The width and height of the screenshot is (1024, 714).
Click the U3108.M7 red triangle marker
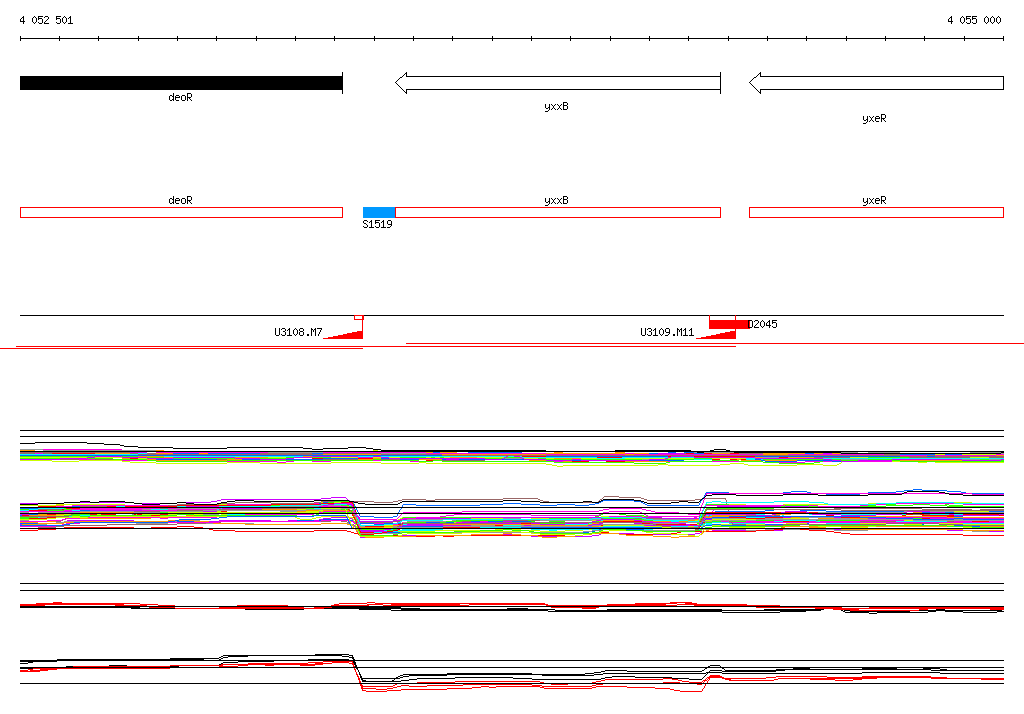click(347, 334)
